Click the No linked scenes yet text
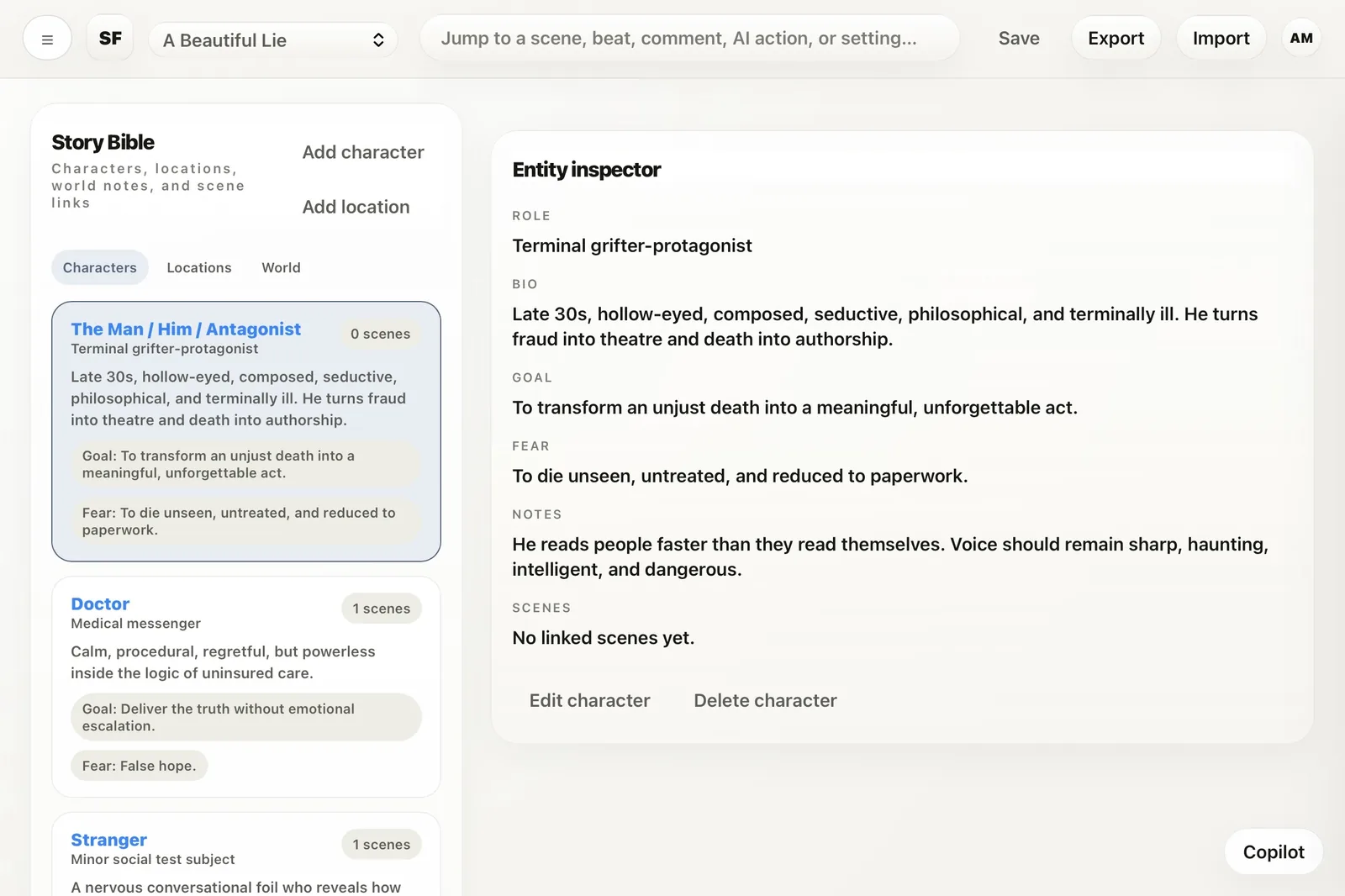 604,638
